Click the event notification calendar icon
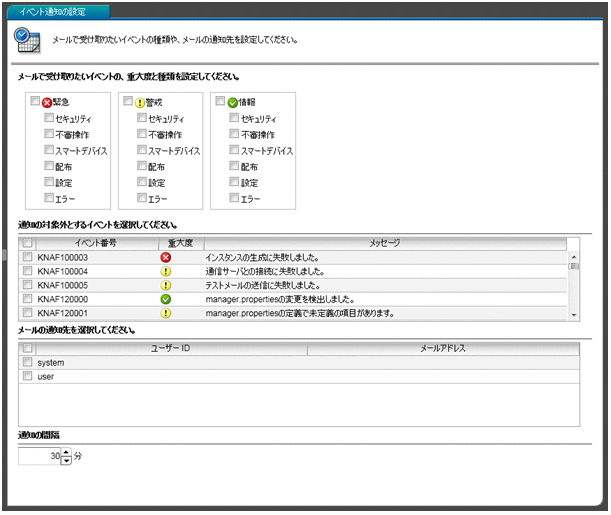The width and height of the screenshot is (611, 515). tap(27, 41)
